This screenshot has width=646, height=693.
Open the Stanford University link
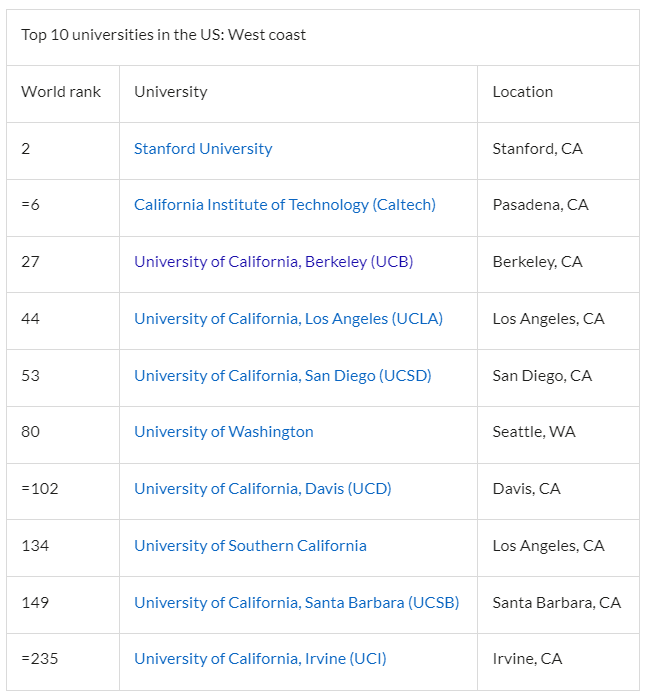point(203,149)
